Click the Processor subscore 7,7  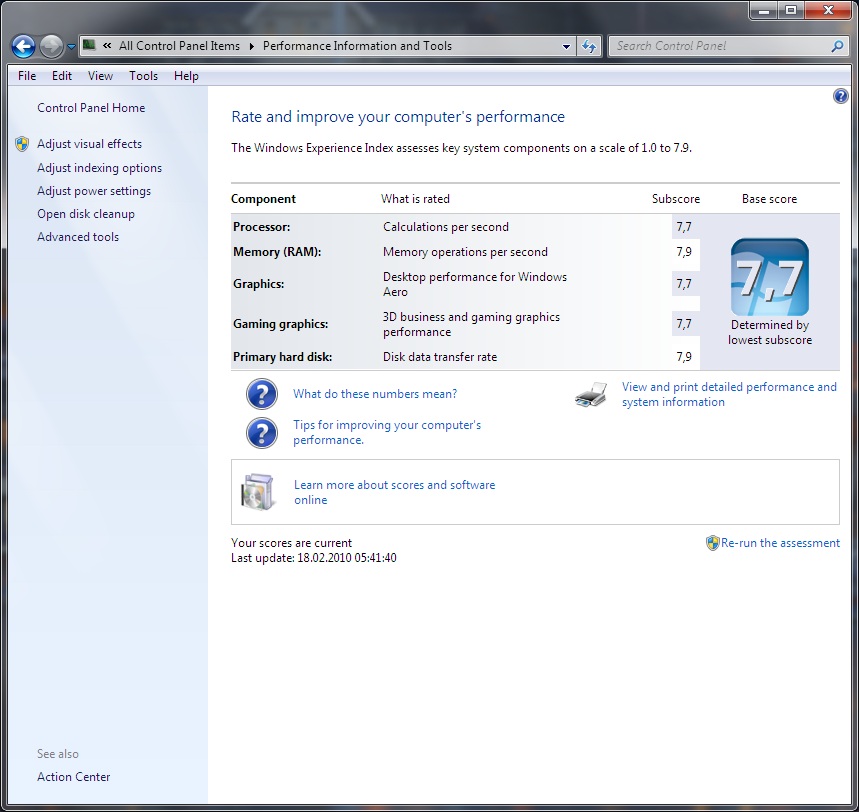pos(684,227)
